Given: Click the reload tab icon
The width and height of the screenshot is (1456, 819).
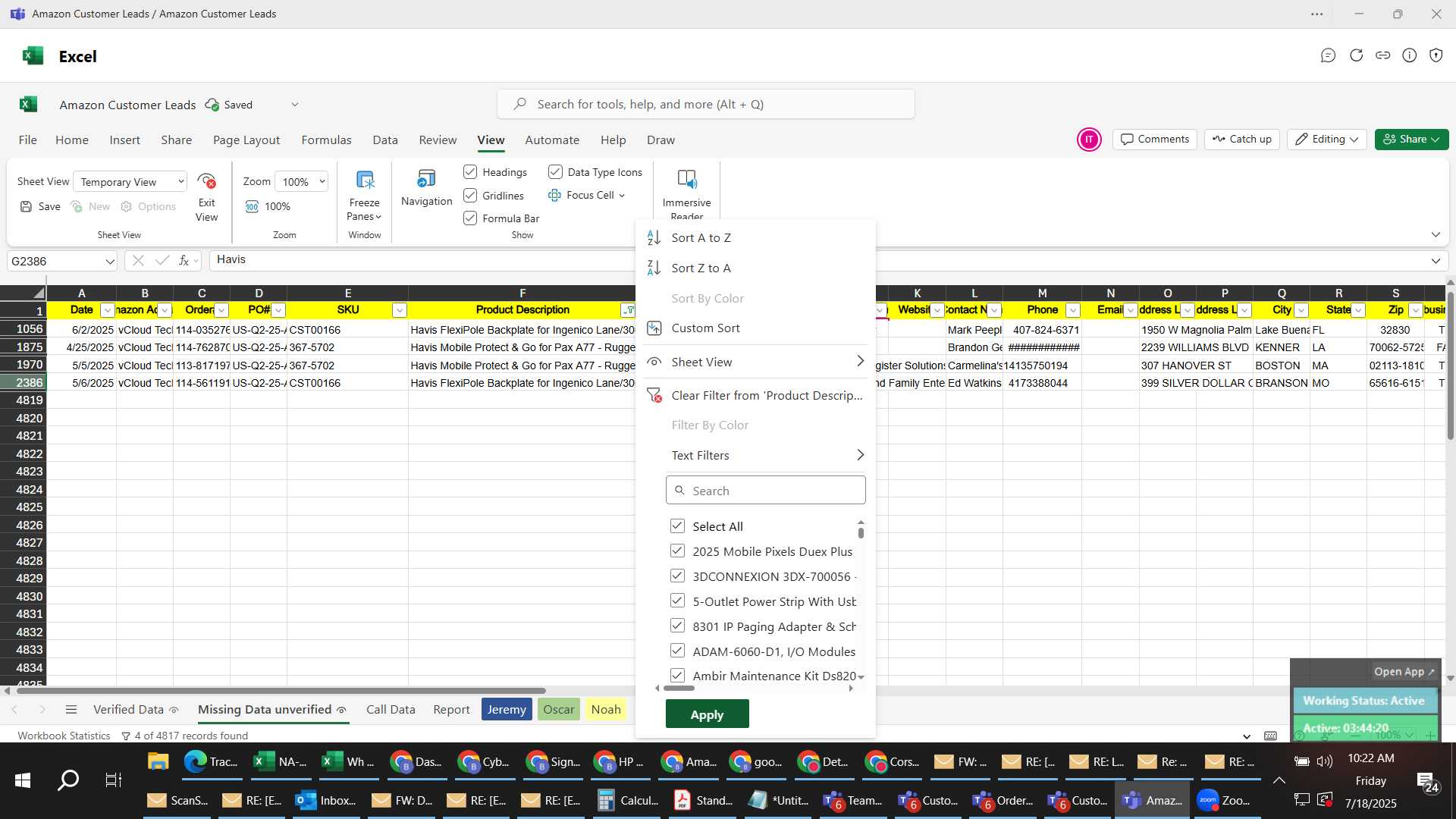Looking at the screenshot, I should click(1356, 55).
